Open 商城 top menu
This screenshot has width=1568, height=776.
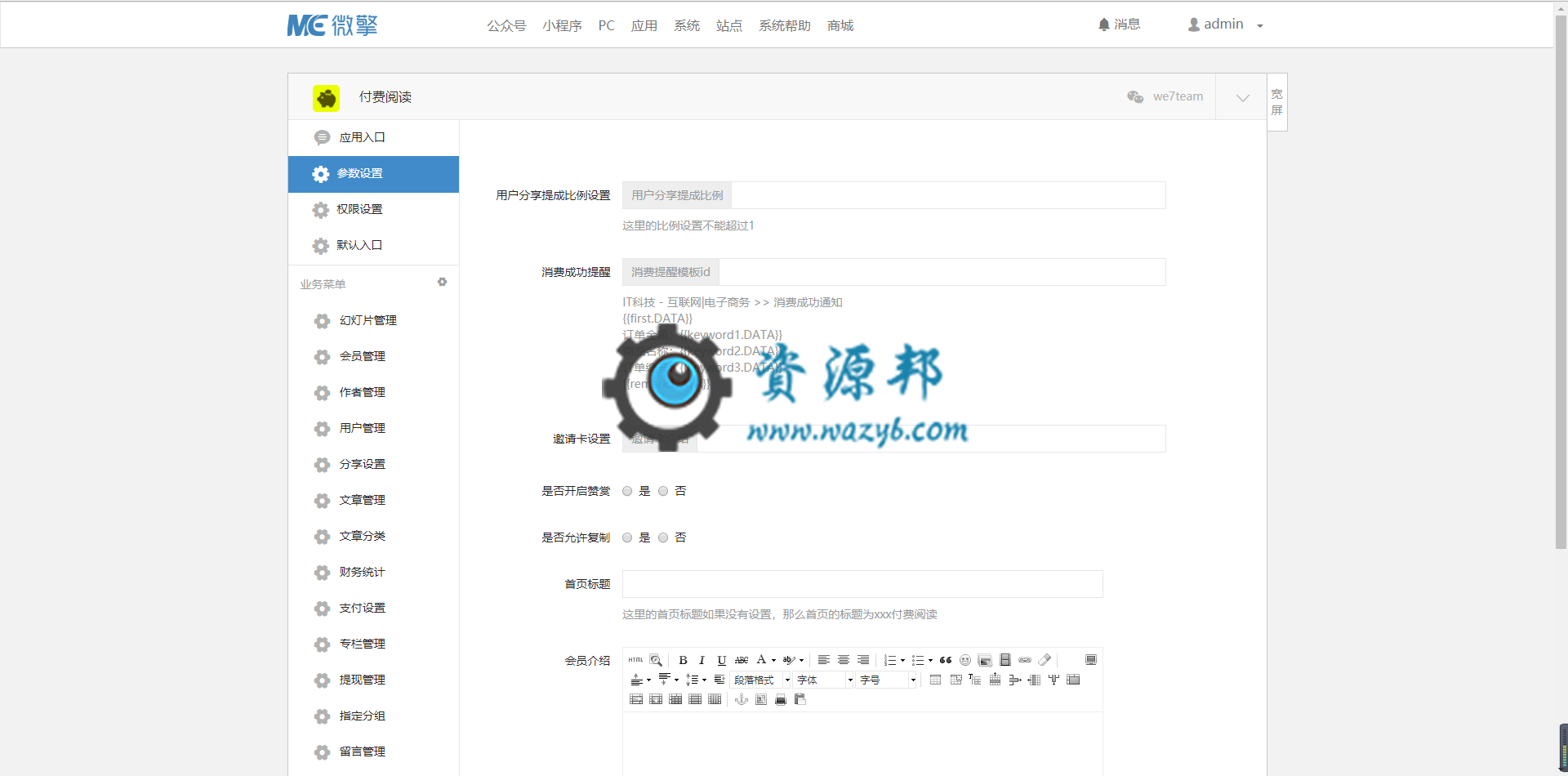pos(840,25)
